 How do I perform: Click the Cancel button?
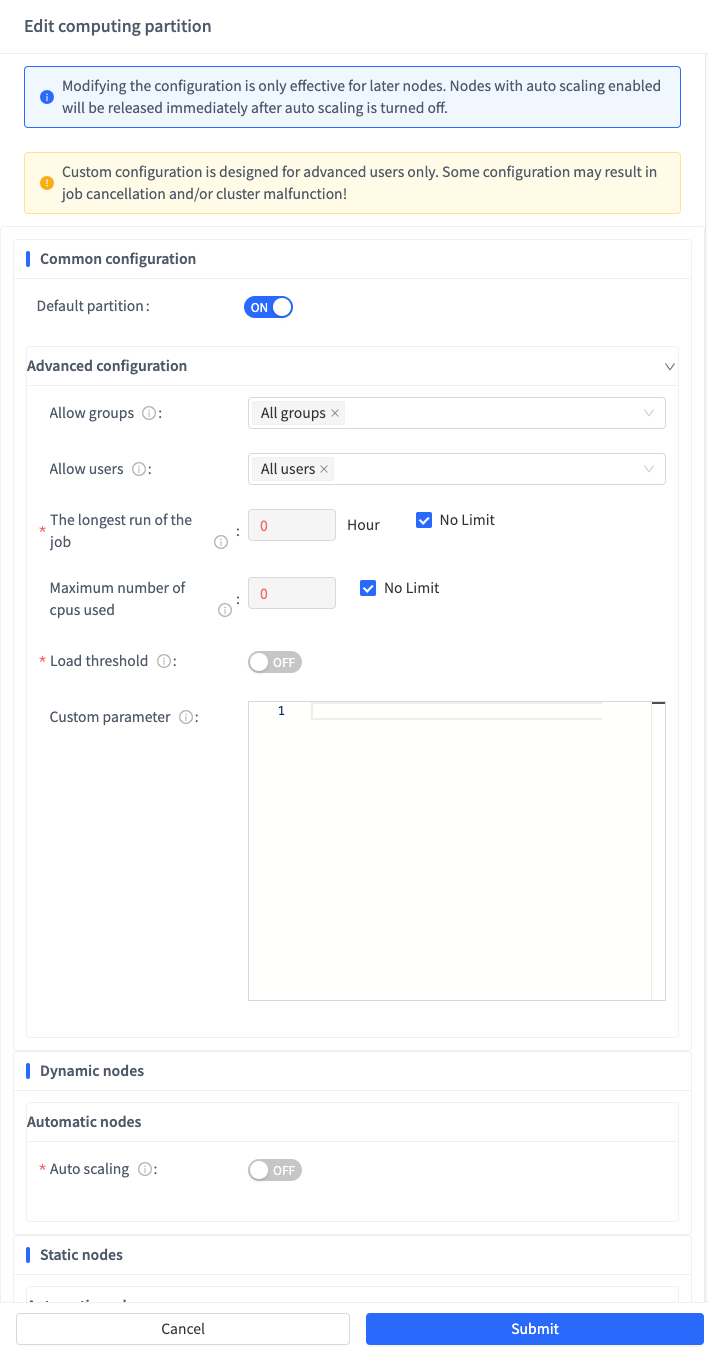[x=183, y=1329]
